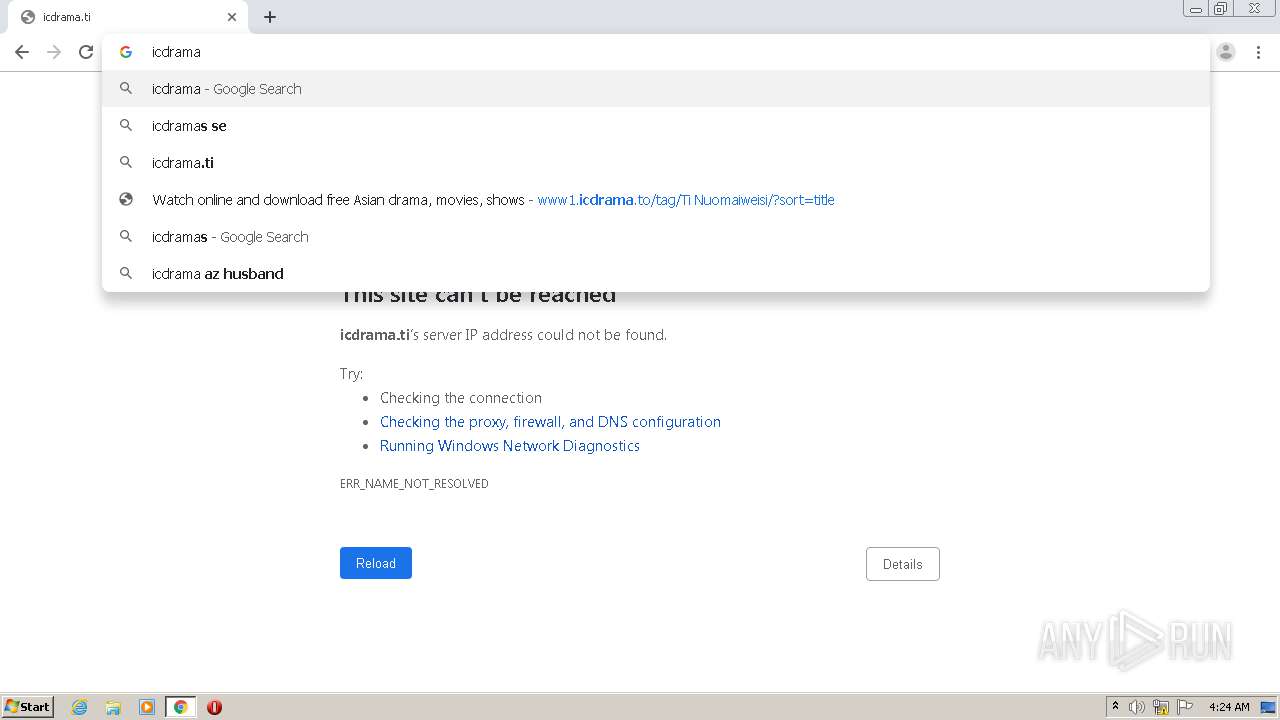Open 'Checking the proxy, firewall, and DNS configuration' link

pyautogui.click(x=550, y=422)
